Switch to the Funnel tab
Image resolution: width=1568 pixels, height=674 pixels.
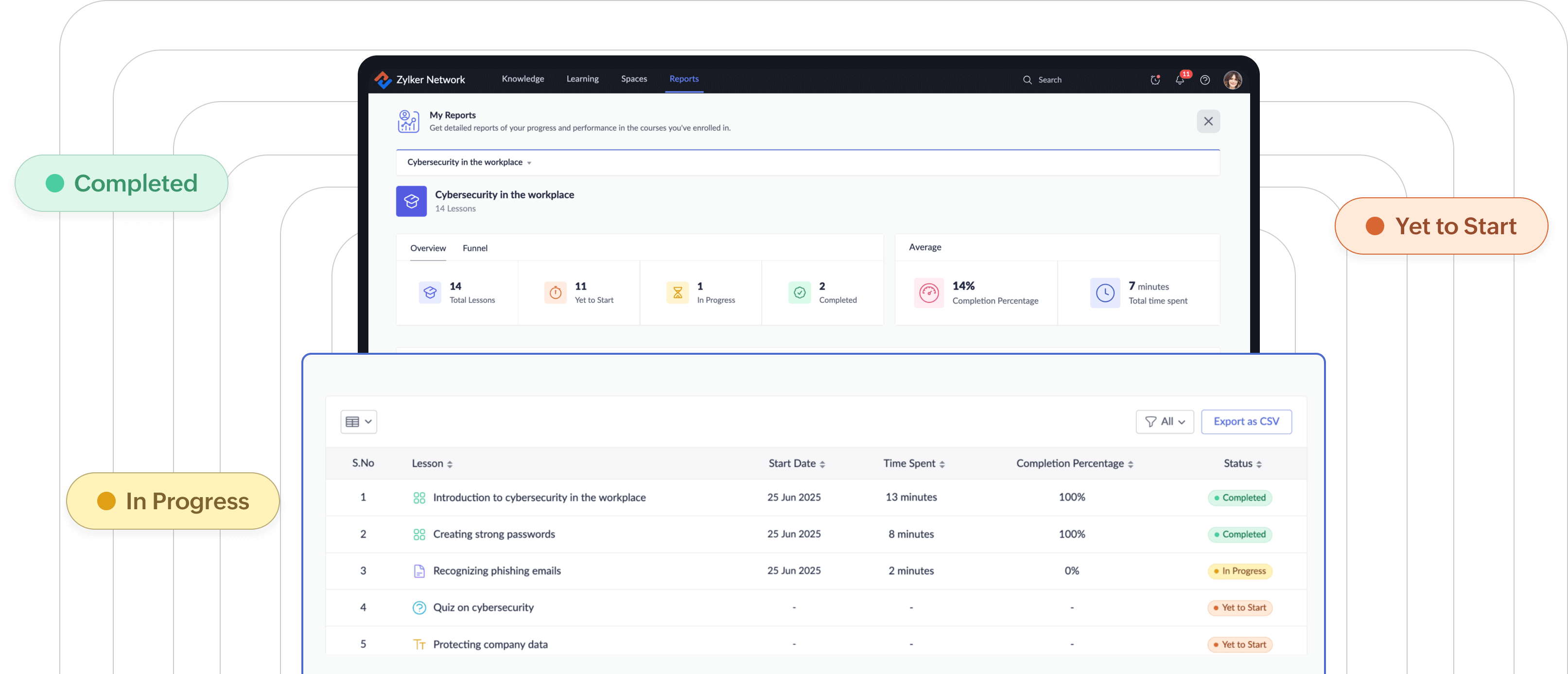pos(475,248)
